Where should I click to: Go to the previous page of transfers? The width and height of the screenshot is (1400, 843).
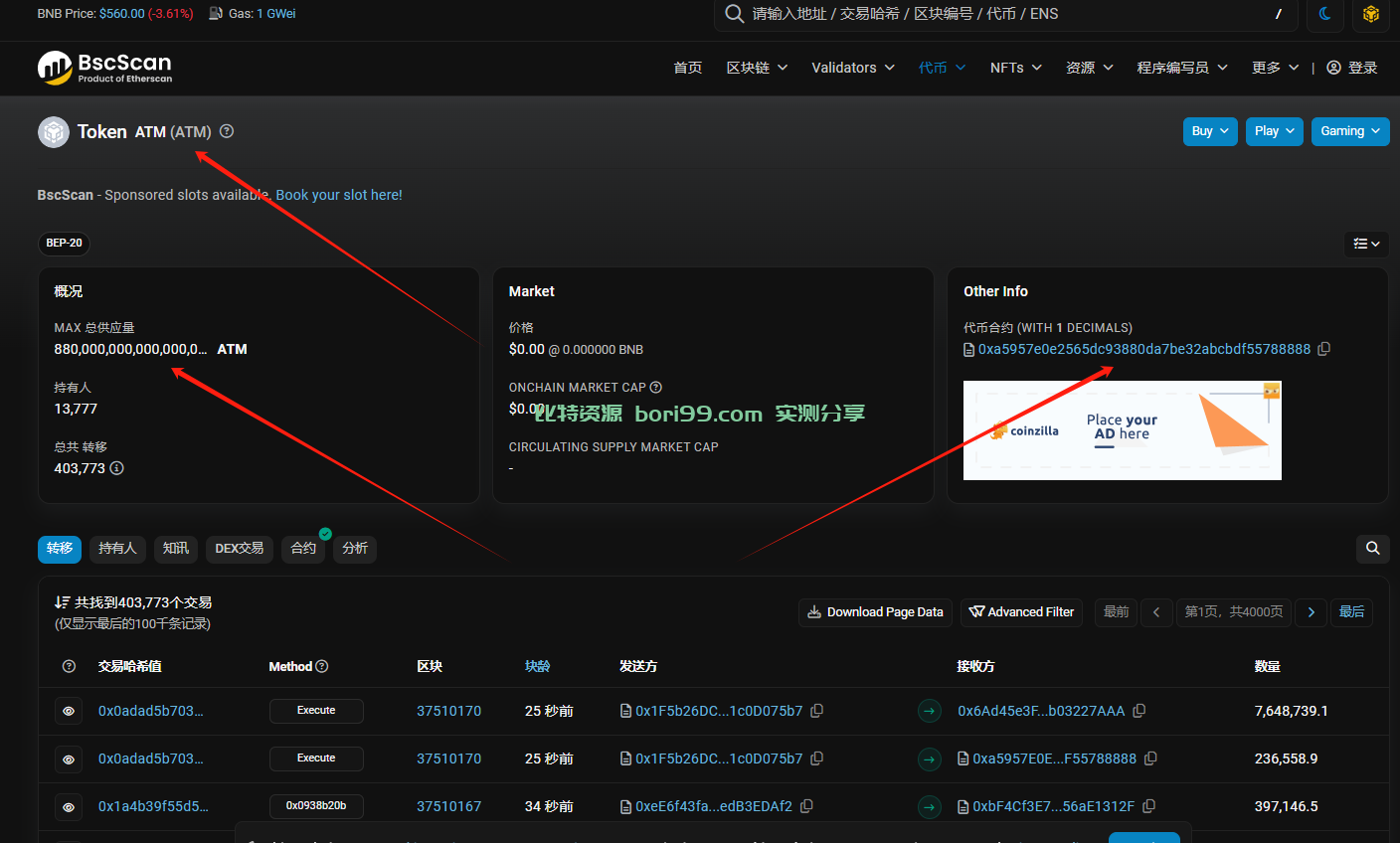[1156, 612]
